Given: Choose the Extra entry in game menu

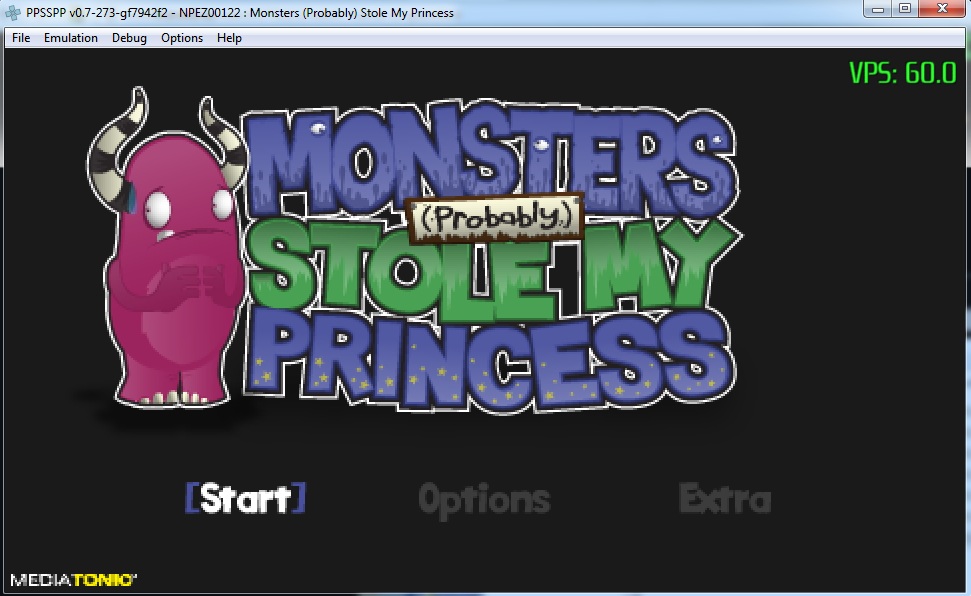Looking at the screenshot, I should (725, 498).
